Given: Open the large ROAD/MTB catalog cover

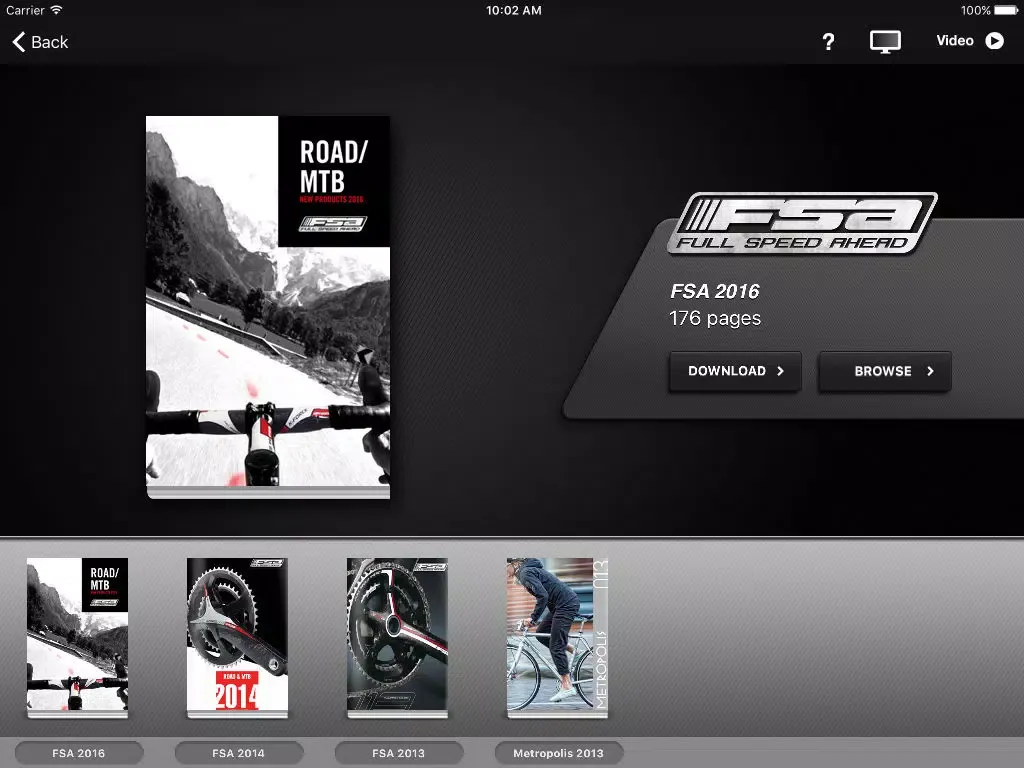Looking at the screenshot, I should [x=268, y=307].
